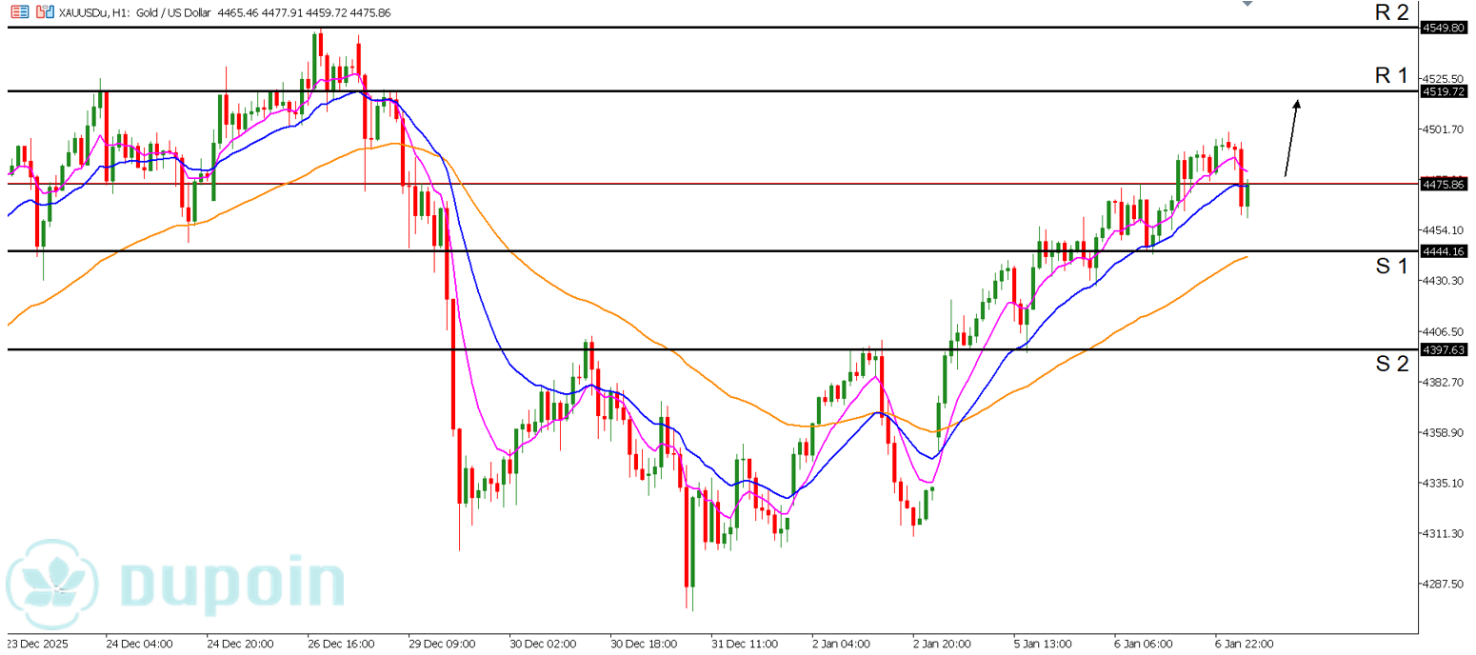This screenshot has width=1476, height=655.
Task: Select the 4444.16 price tag
Action: tap(1443, 251)
